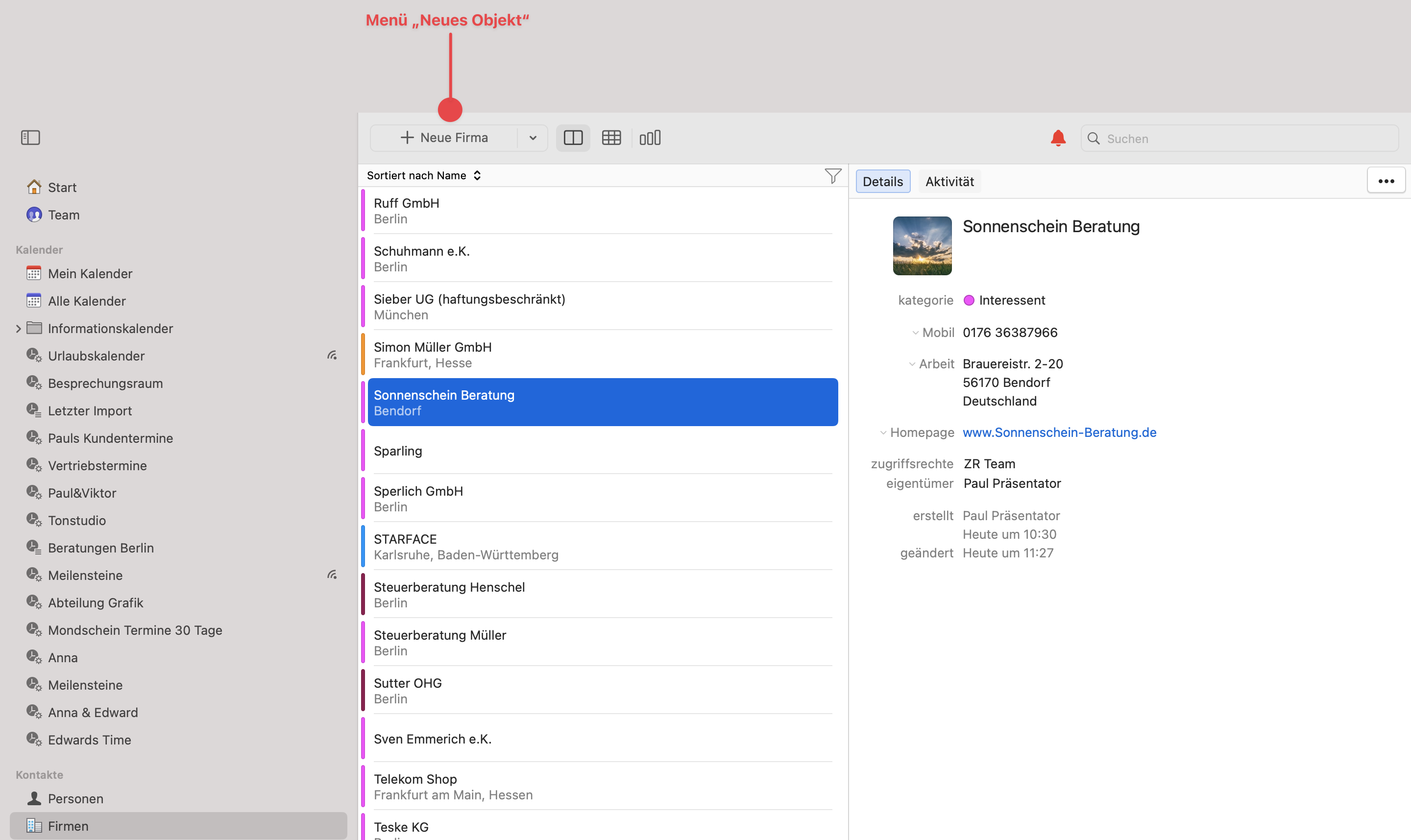Click the Neue Firma button
Viewport: 1411px width, 840px height.
pyautogui.click(x=444, y=138)
